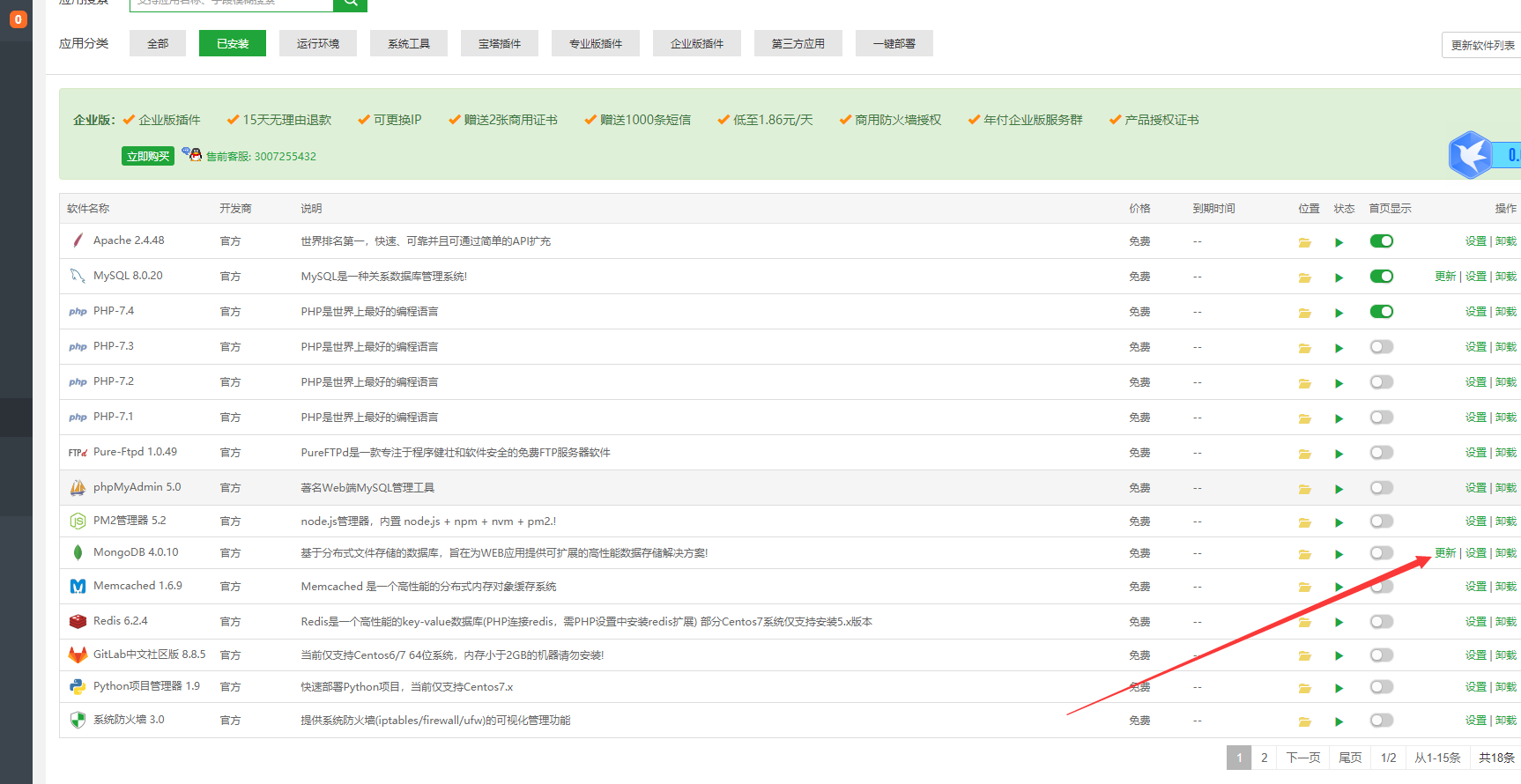The image size is (1521, 784).
Task: Click the system firewall shield icon
Action: click(x=78, y=720)
